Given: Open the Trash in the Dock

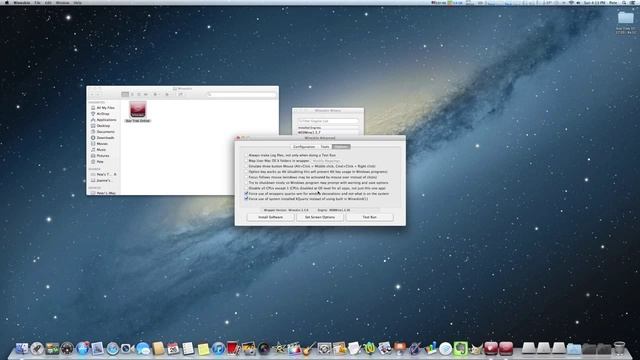Looking at the screenshot, I should 620,348.
